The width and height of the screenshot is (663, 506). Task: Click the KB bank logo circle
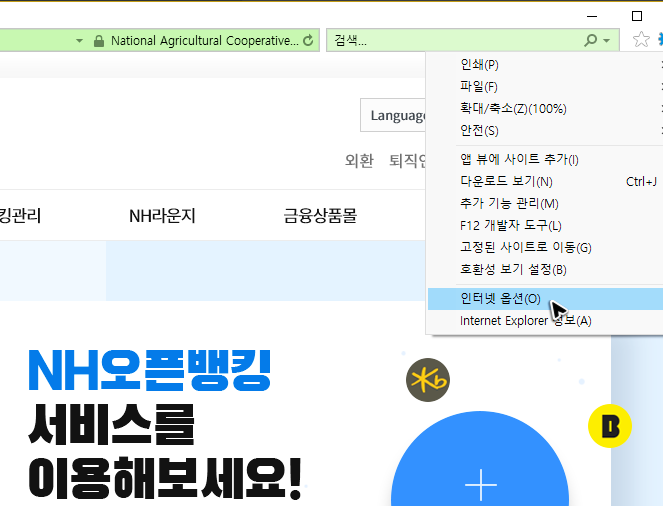point(427,380)
